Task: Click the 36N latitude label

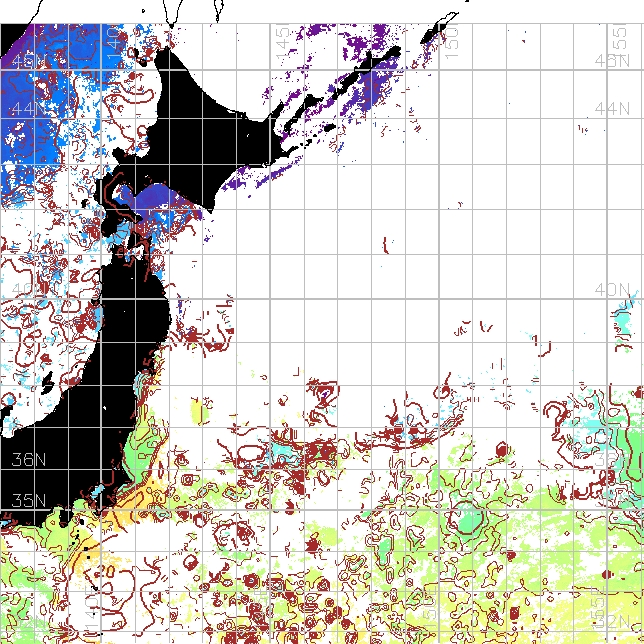Action: (x=29, y=459)
